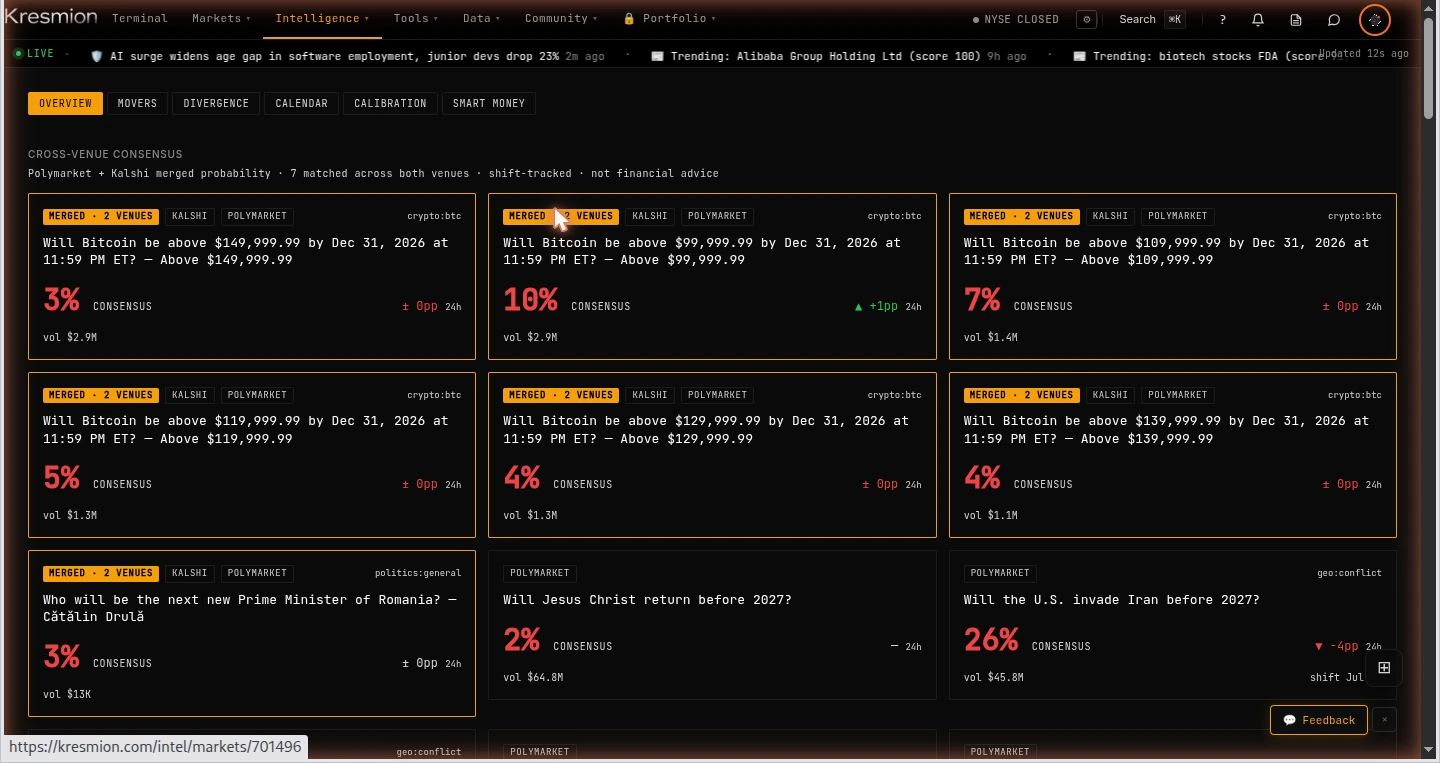Image resolution: width=1440 pixels, height=763 pixels.
Task: Expand the Tools menu
Action: [x=416, y=18]
